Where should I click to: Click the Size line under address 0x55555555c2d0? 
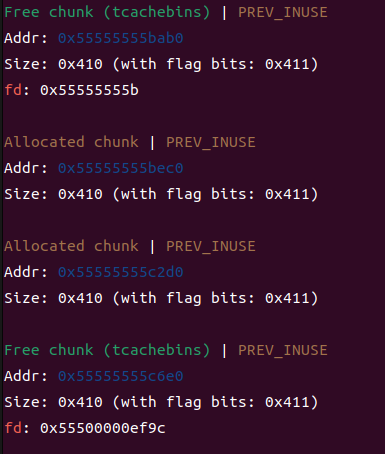161,298
